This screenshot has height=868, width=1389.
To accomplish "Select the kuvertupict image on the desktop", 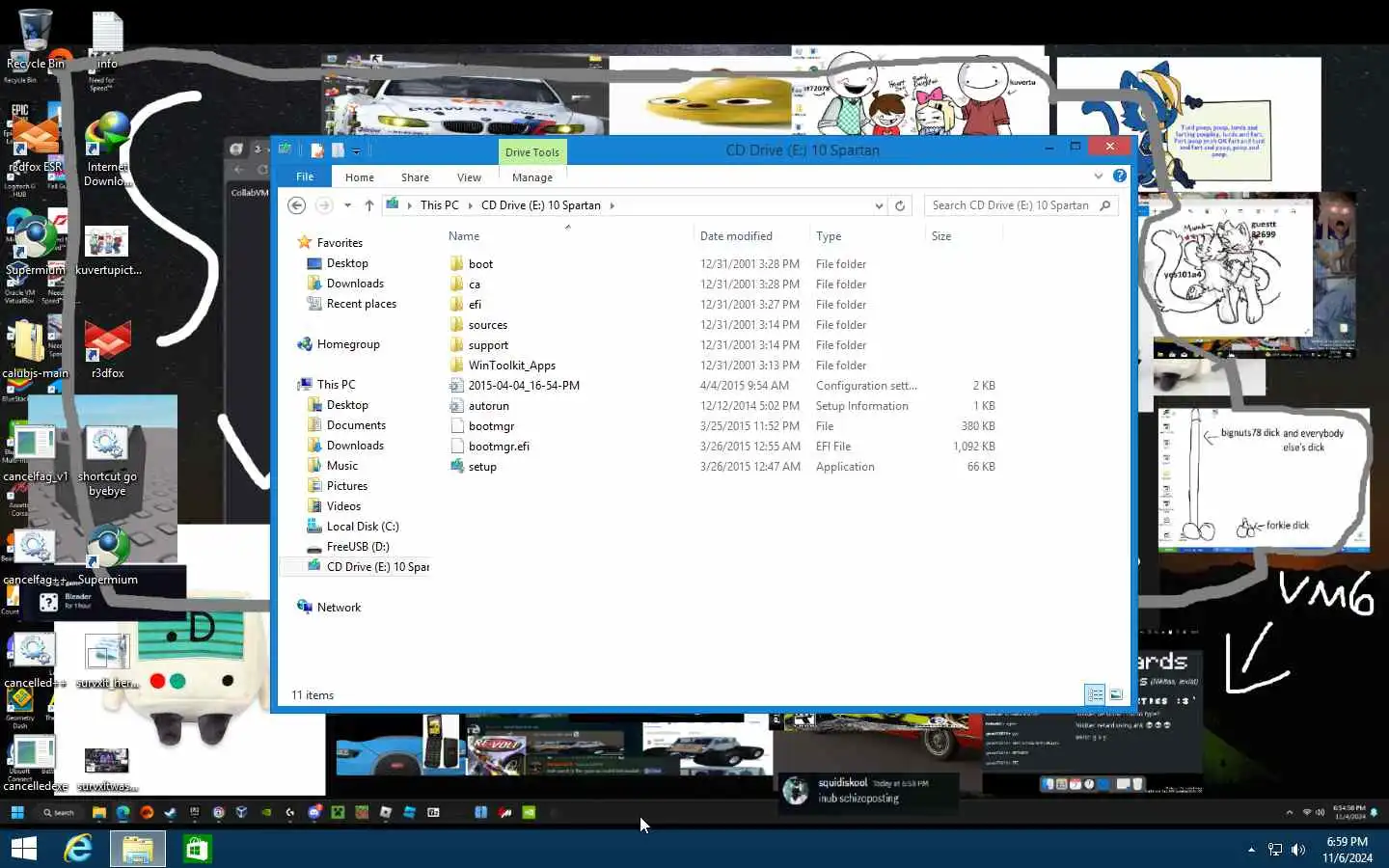I will (x=107, y=251).
